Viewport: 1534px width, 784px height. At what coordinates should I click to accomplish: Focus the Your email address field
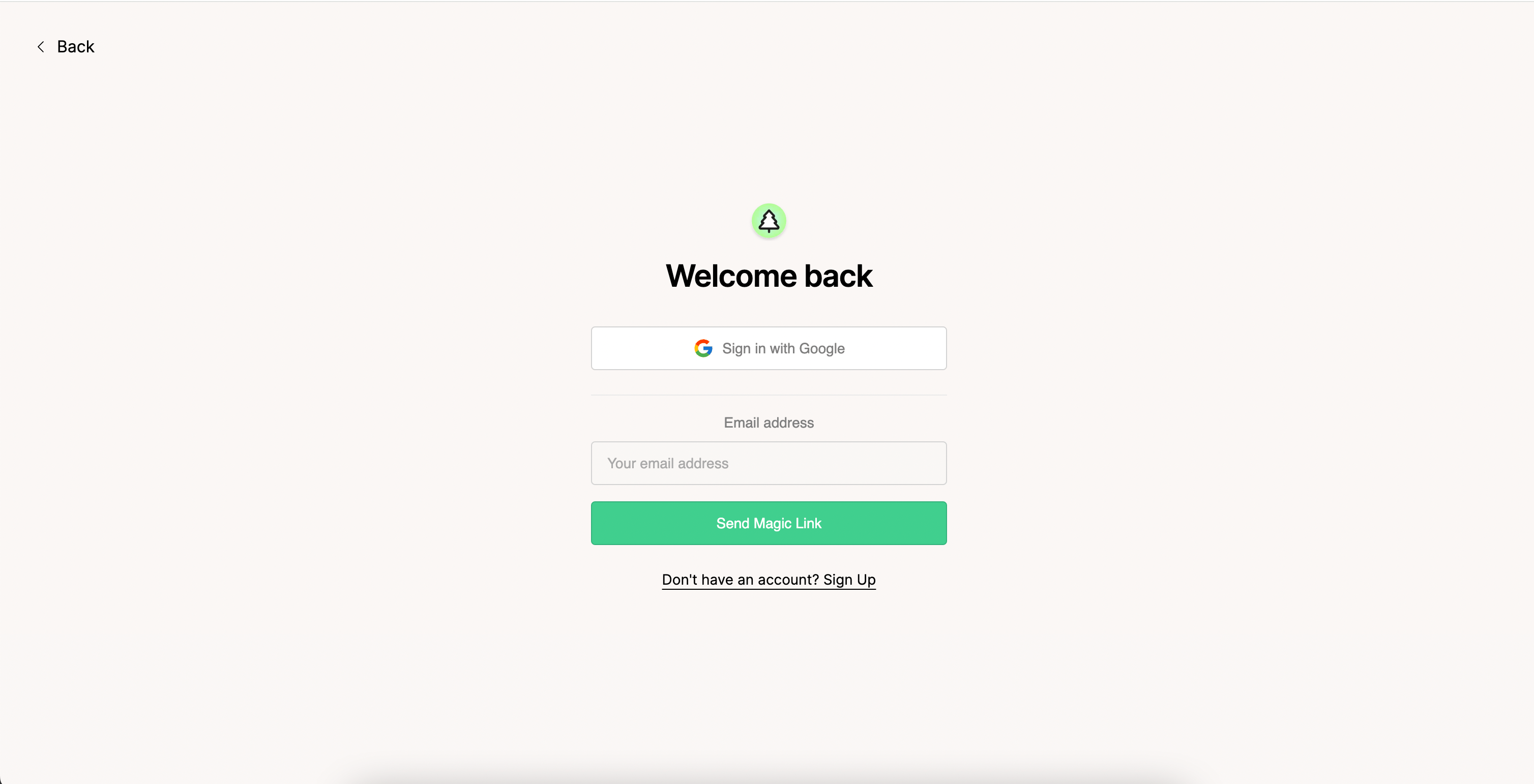(769, 463)
